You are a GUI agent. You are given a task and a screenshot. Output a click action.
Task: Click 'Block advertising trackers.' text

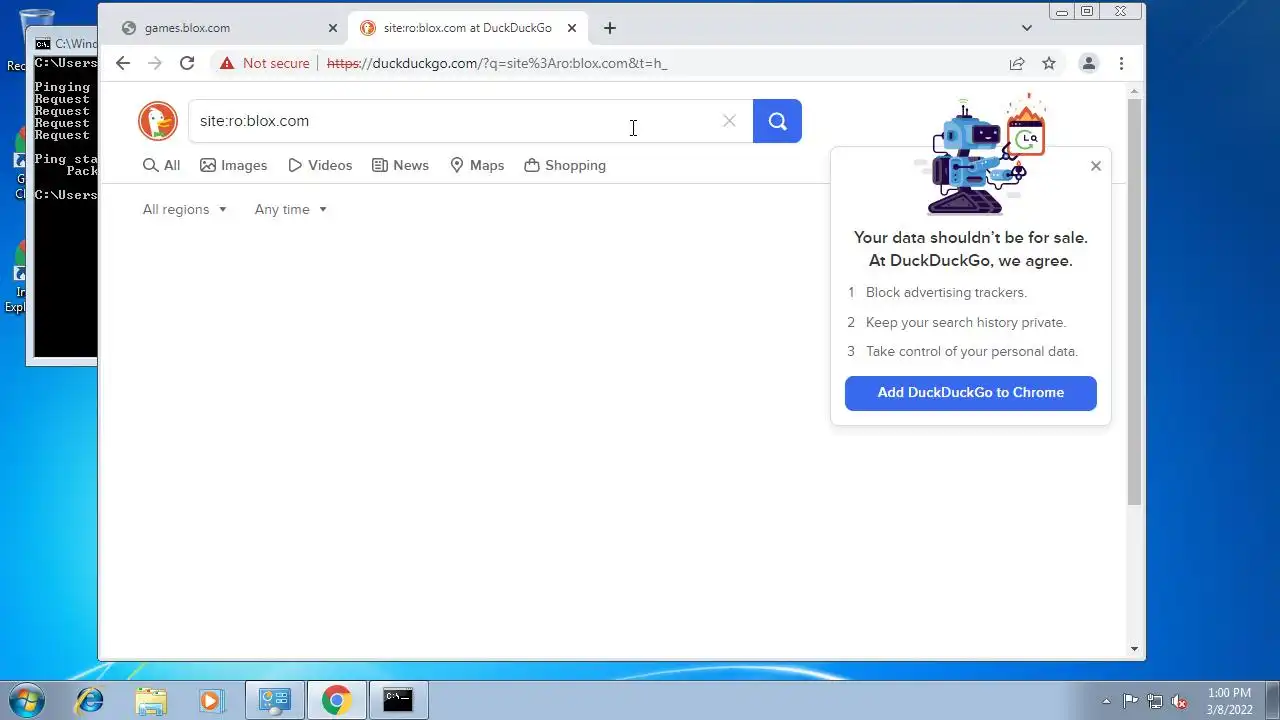946,293
